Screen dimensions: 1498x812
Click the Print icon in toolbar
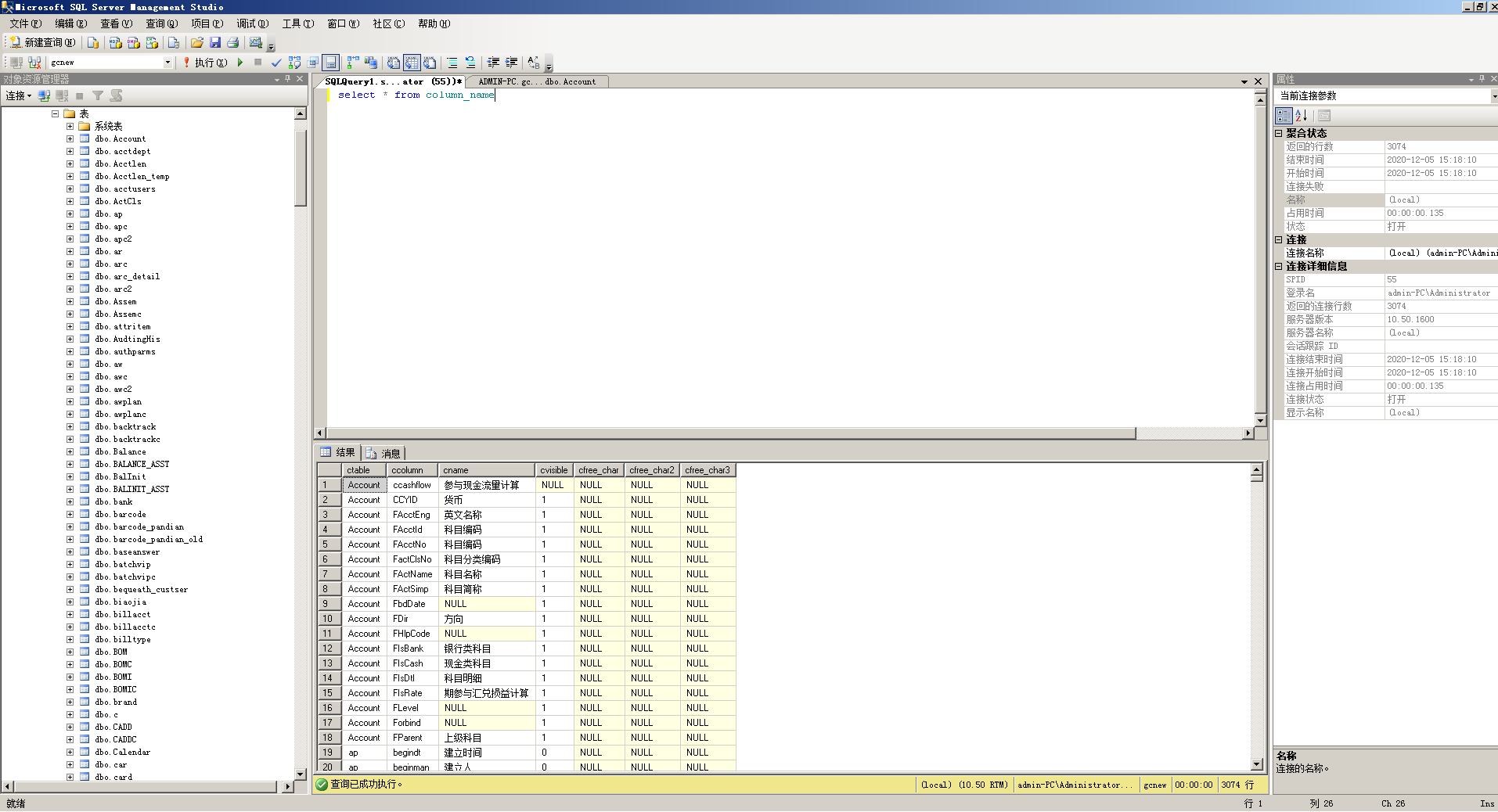(233, 43)
